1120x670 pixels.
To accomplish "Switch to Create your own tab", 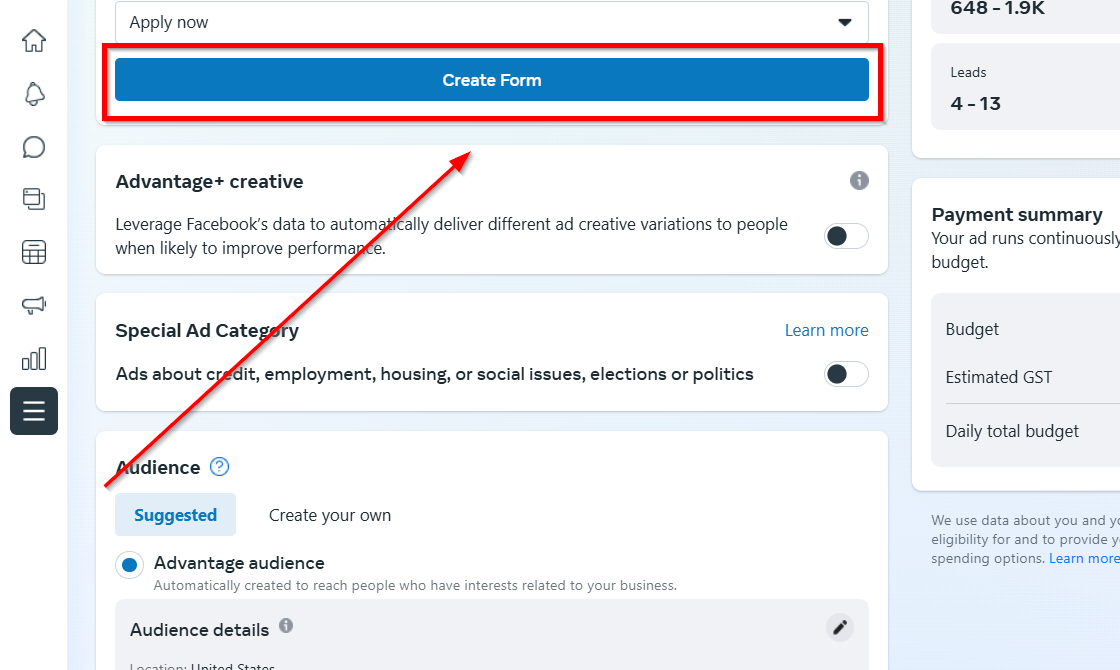I will coord(330,515).
